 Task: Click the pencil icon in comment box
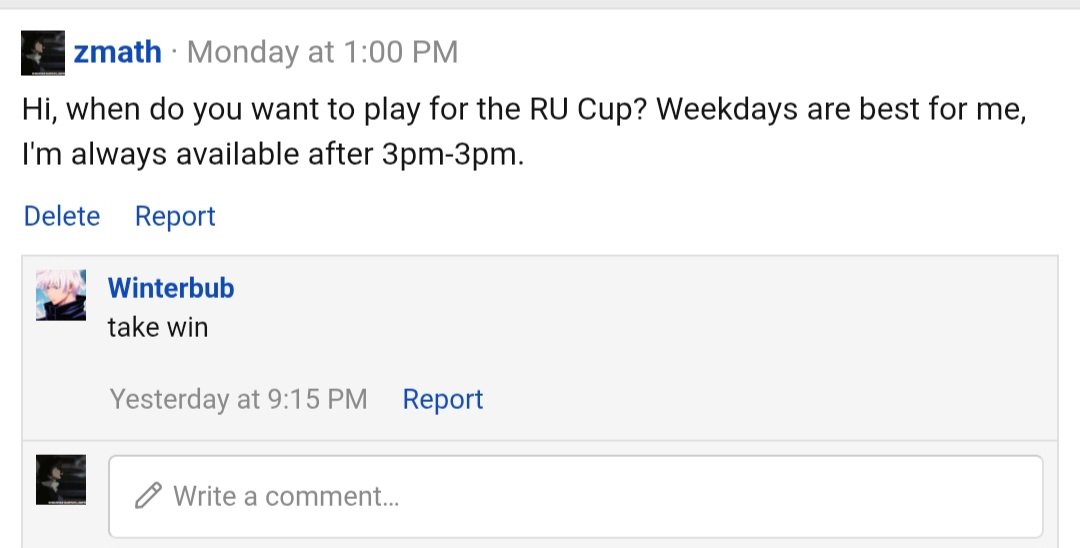[149, 496]
